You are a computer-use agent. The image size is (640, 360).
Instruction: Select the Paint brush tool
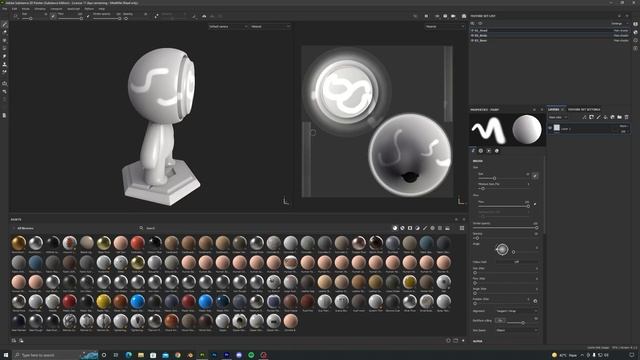coord(4,25)
